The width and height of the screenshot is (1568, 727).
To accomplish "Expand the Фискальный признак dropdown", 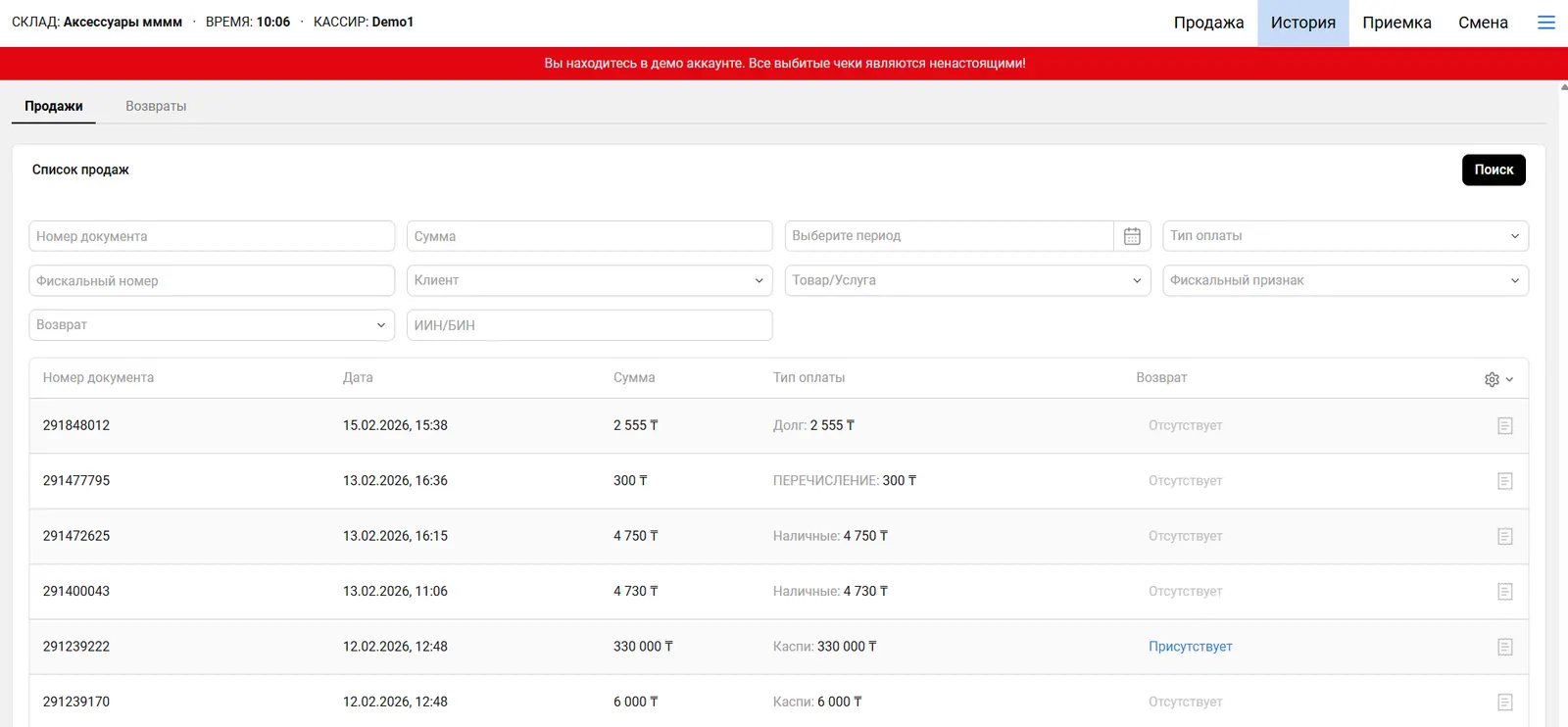I will tap(1345, 280).
